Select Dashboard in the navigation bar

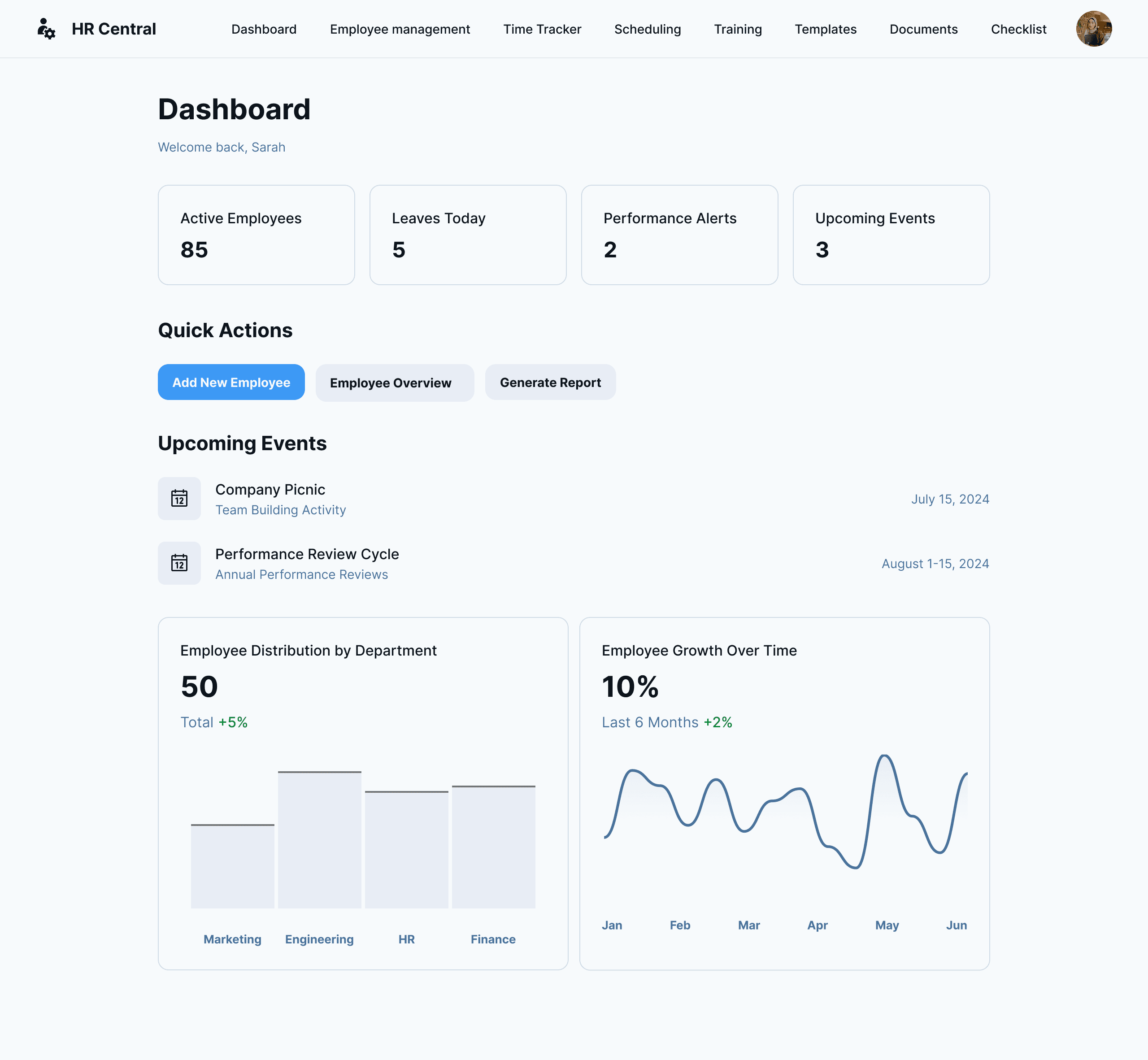pos(264,29)
